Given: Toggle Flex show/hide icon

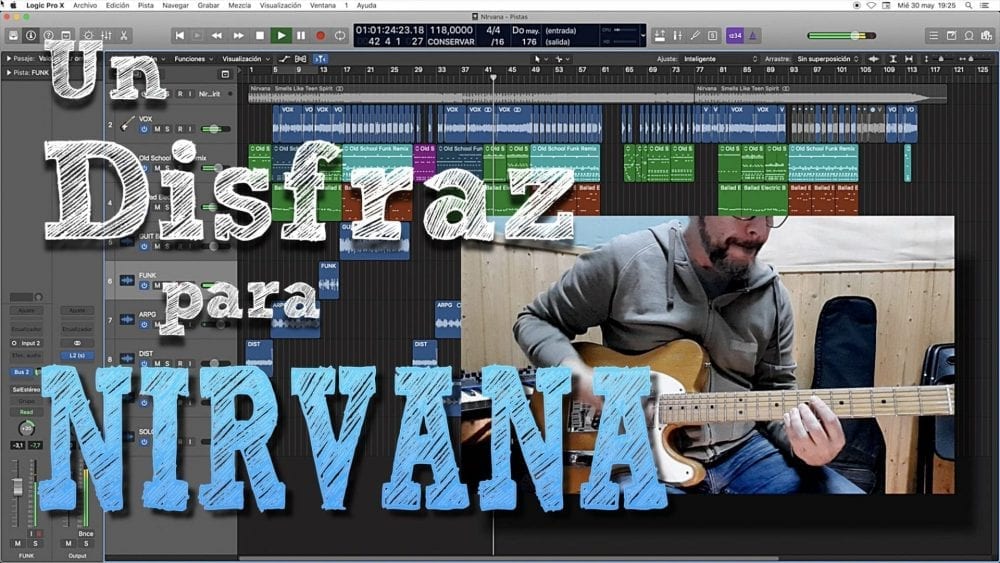Looking at the screenshot, I should tap(300, 59).
